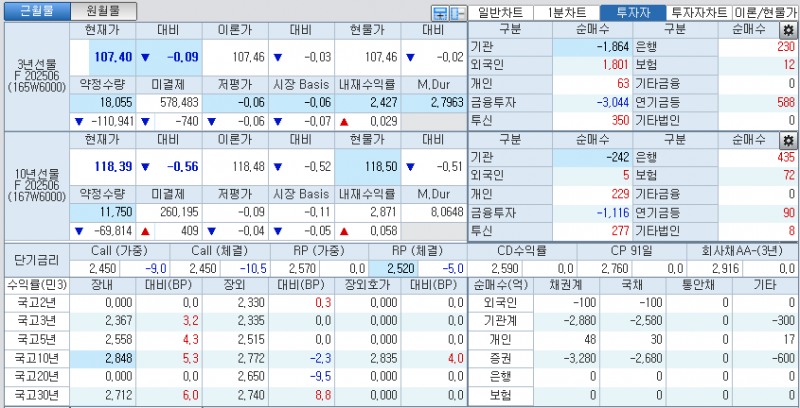This screenshot has height=408, width=800.
Task: Open settings gear in 10-year futures investor table
Action: [789, 140]
